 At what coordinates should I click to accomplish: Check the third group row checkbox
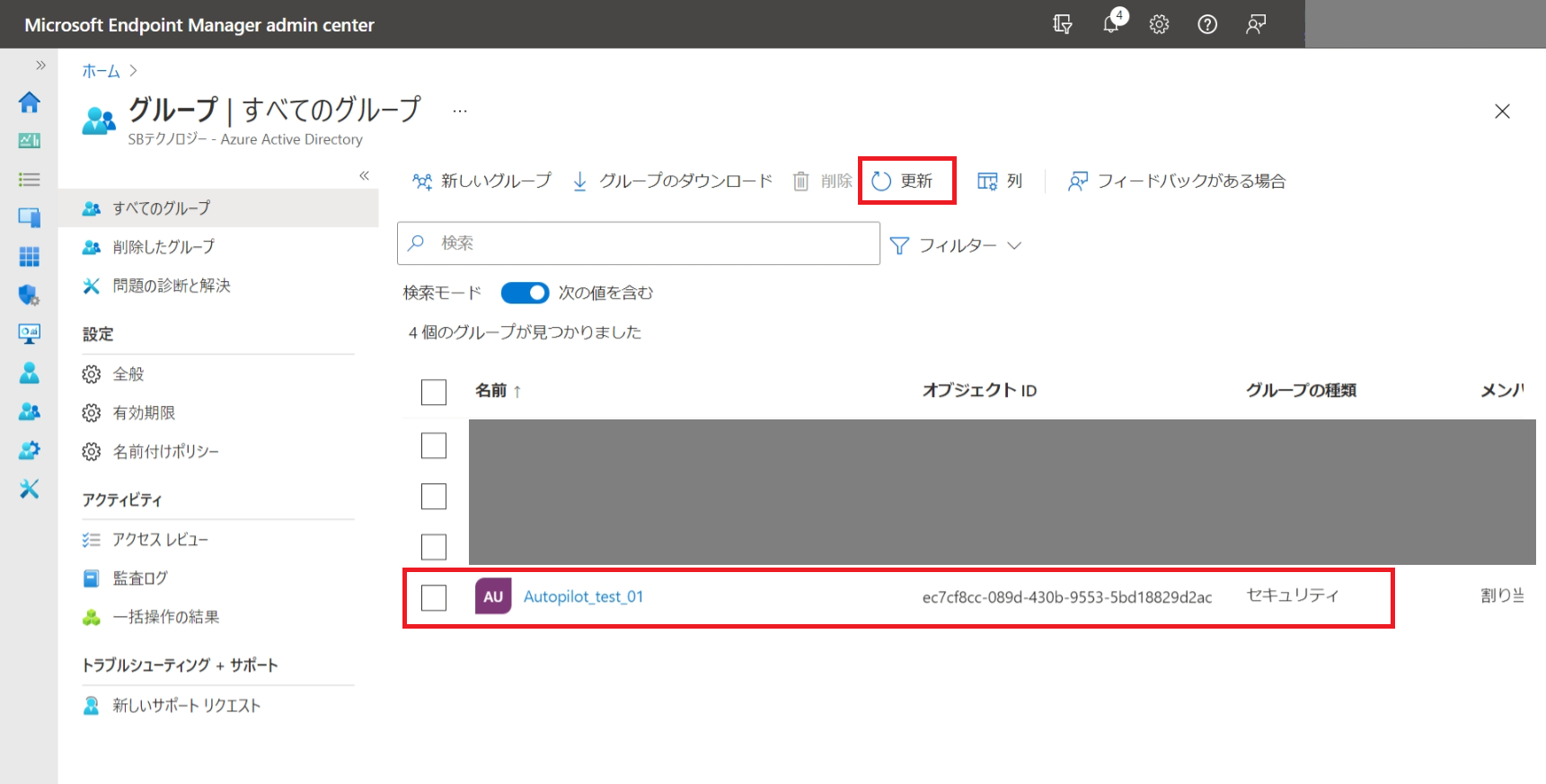click(x=434, y=547)
